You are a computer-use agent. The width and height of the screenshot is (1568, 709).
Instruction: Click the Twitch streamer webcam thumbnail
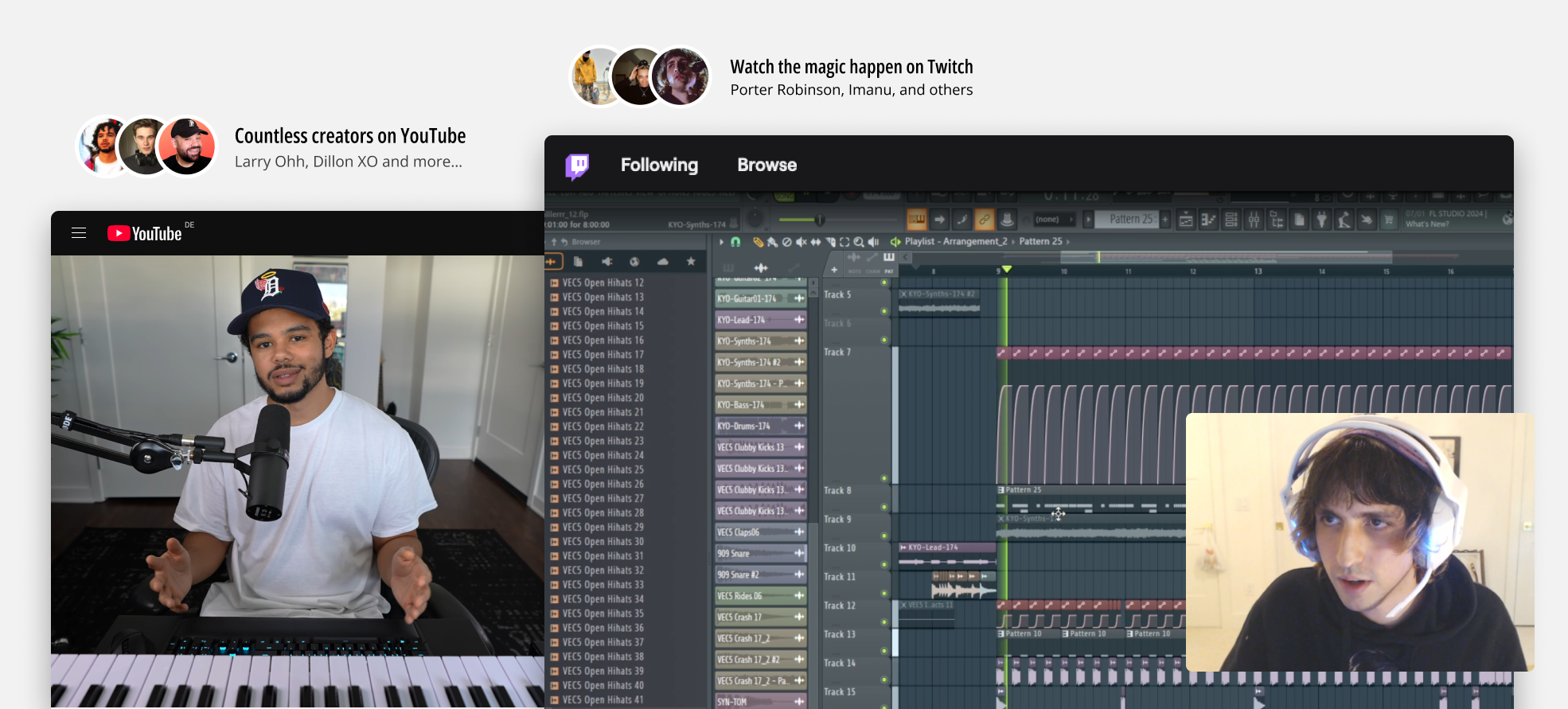[x=1359, y=542]
